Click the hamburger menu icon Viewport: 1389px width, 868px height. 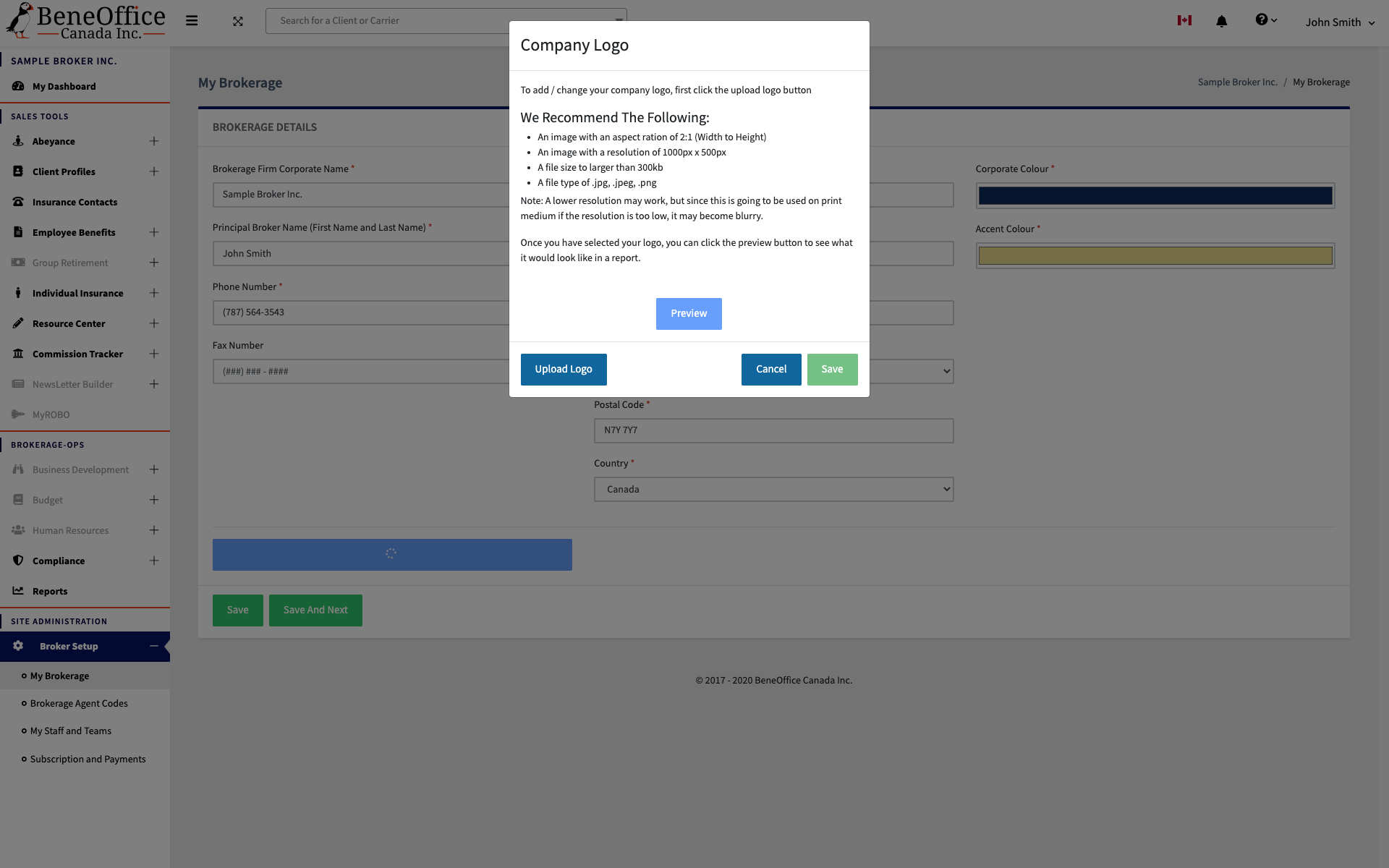(x=192, y=21)
